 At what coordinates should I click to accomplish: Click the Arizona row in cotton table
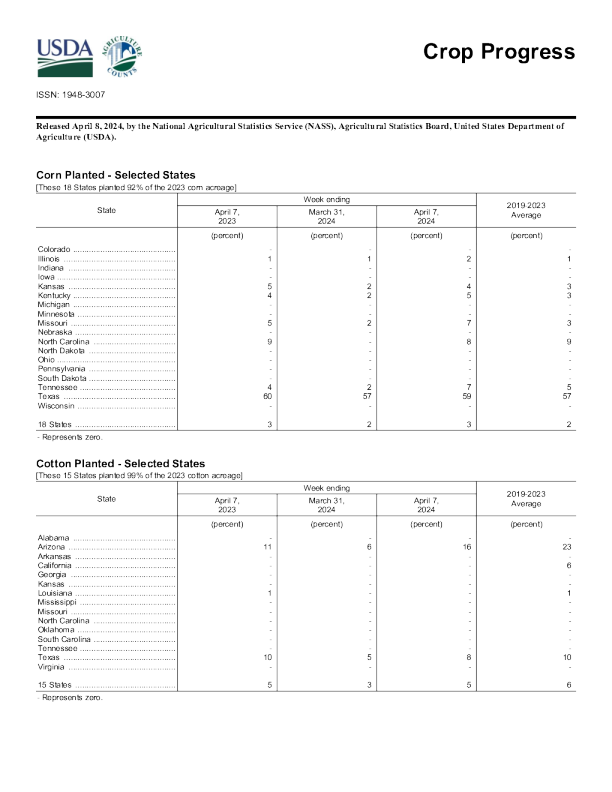(x=54, y=547)
